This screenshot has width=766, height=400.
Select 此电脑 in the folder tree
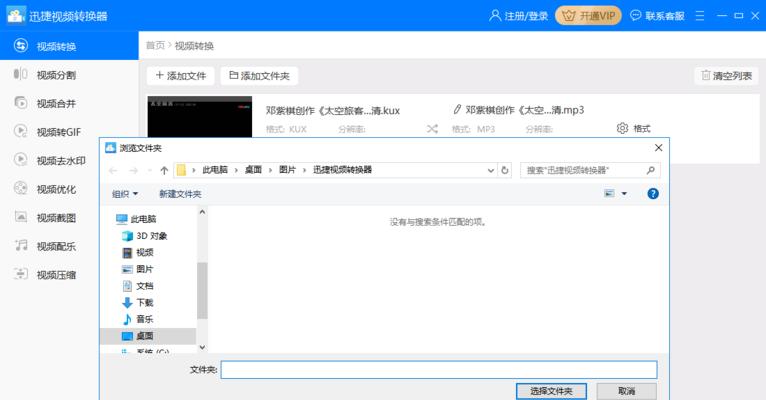tap(136, 219)
